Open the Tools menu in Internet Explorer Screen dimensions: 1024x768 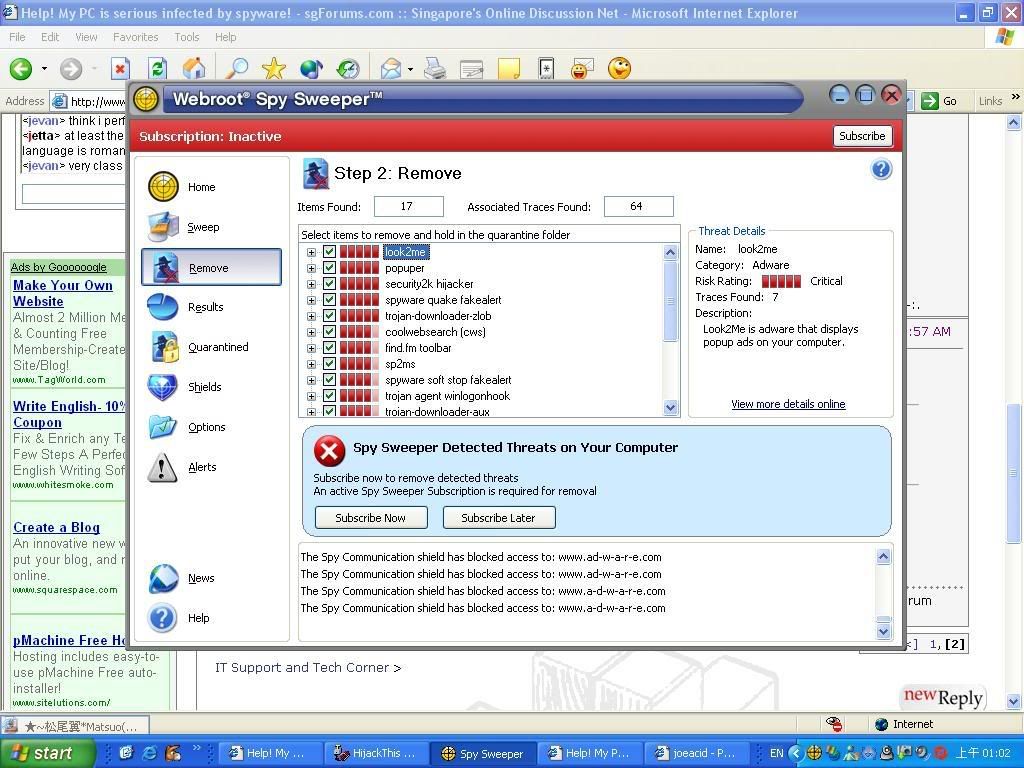pos(187,37)
